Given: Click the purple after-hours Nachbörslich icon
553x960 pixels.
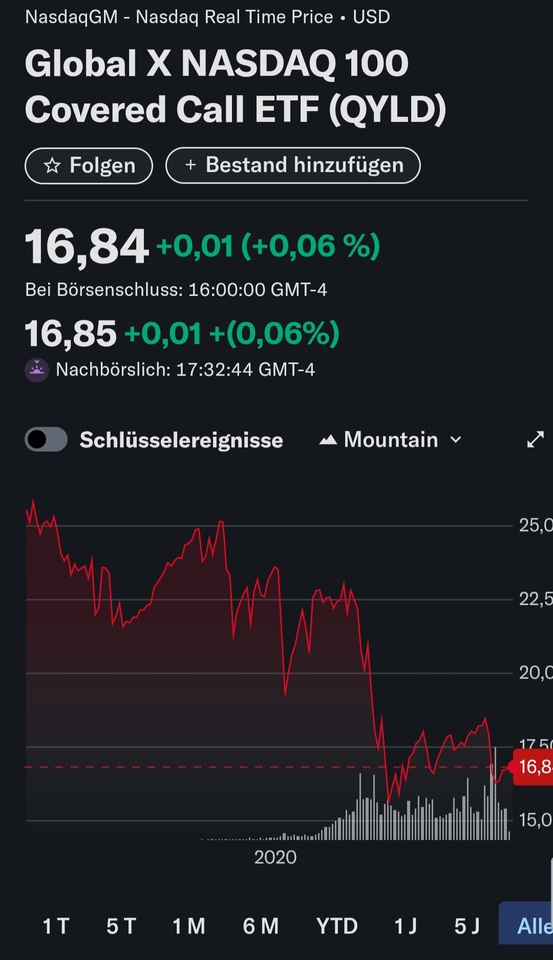Looking at the screenshot, I should point(37,370).
